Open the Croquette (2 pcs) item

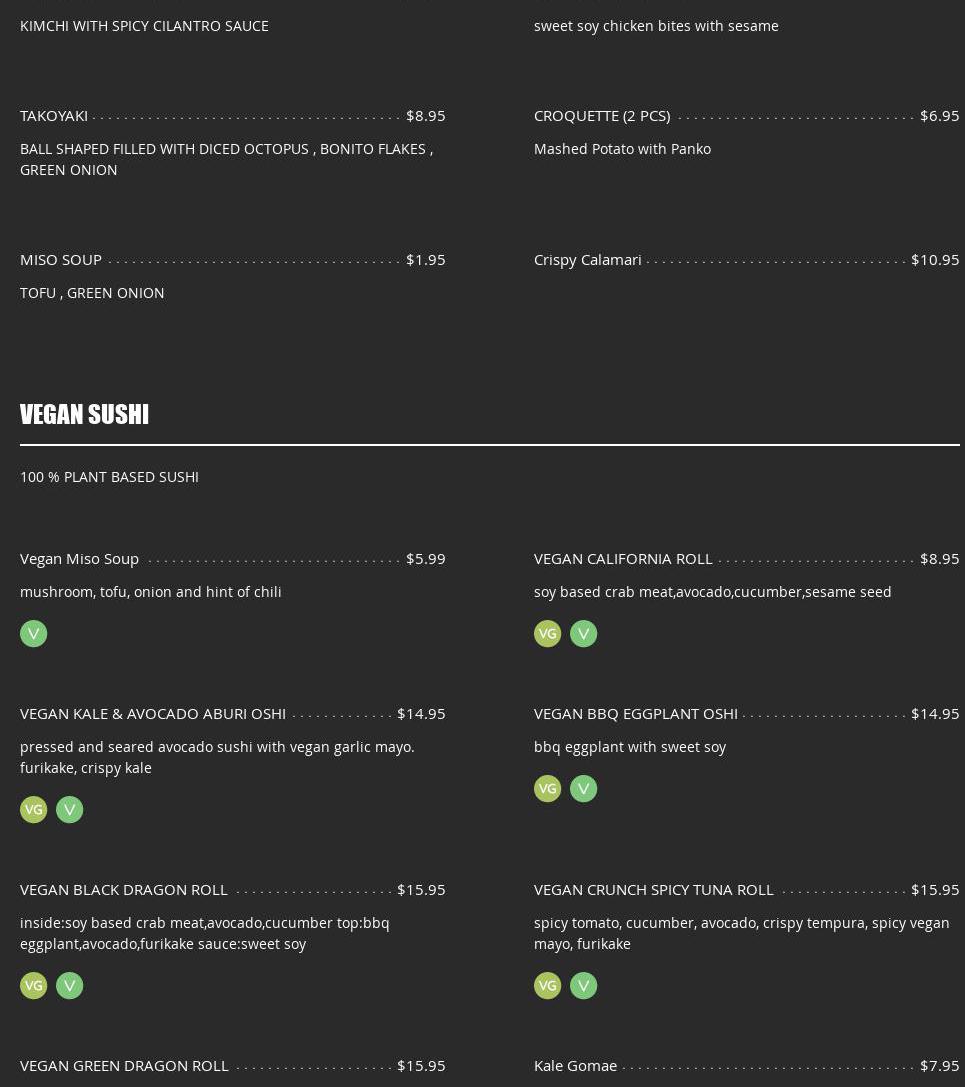[602, 115]
